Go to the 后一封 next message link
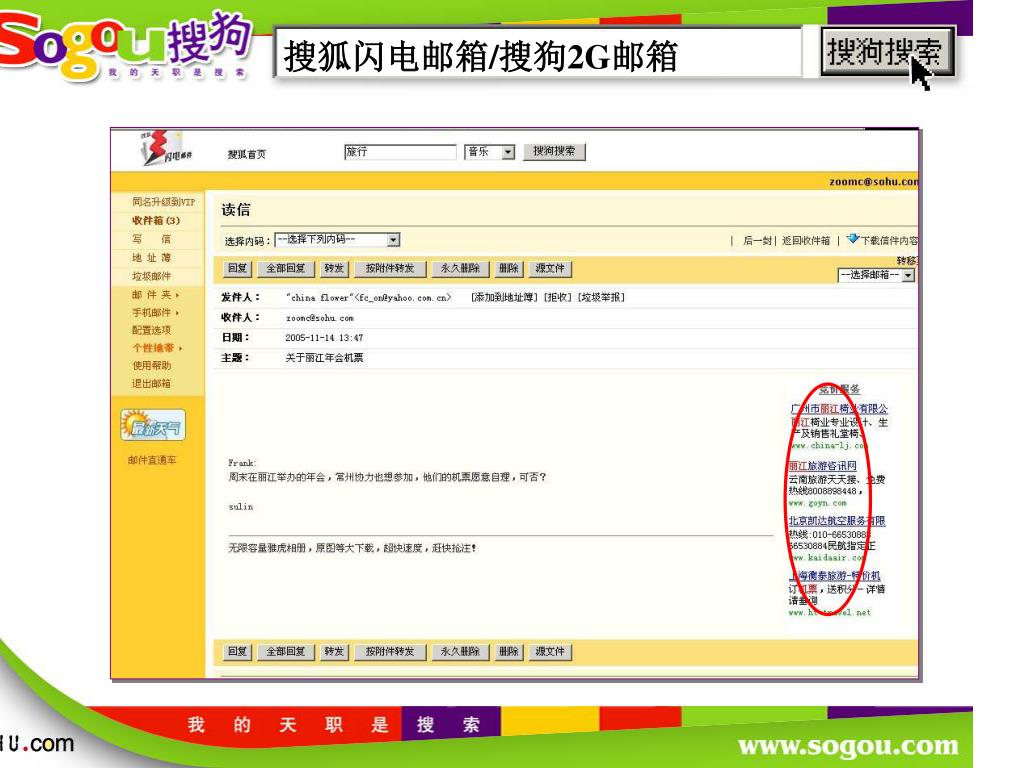This screenshot has height=768, width=1024. (x=757, y=241)
